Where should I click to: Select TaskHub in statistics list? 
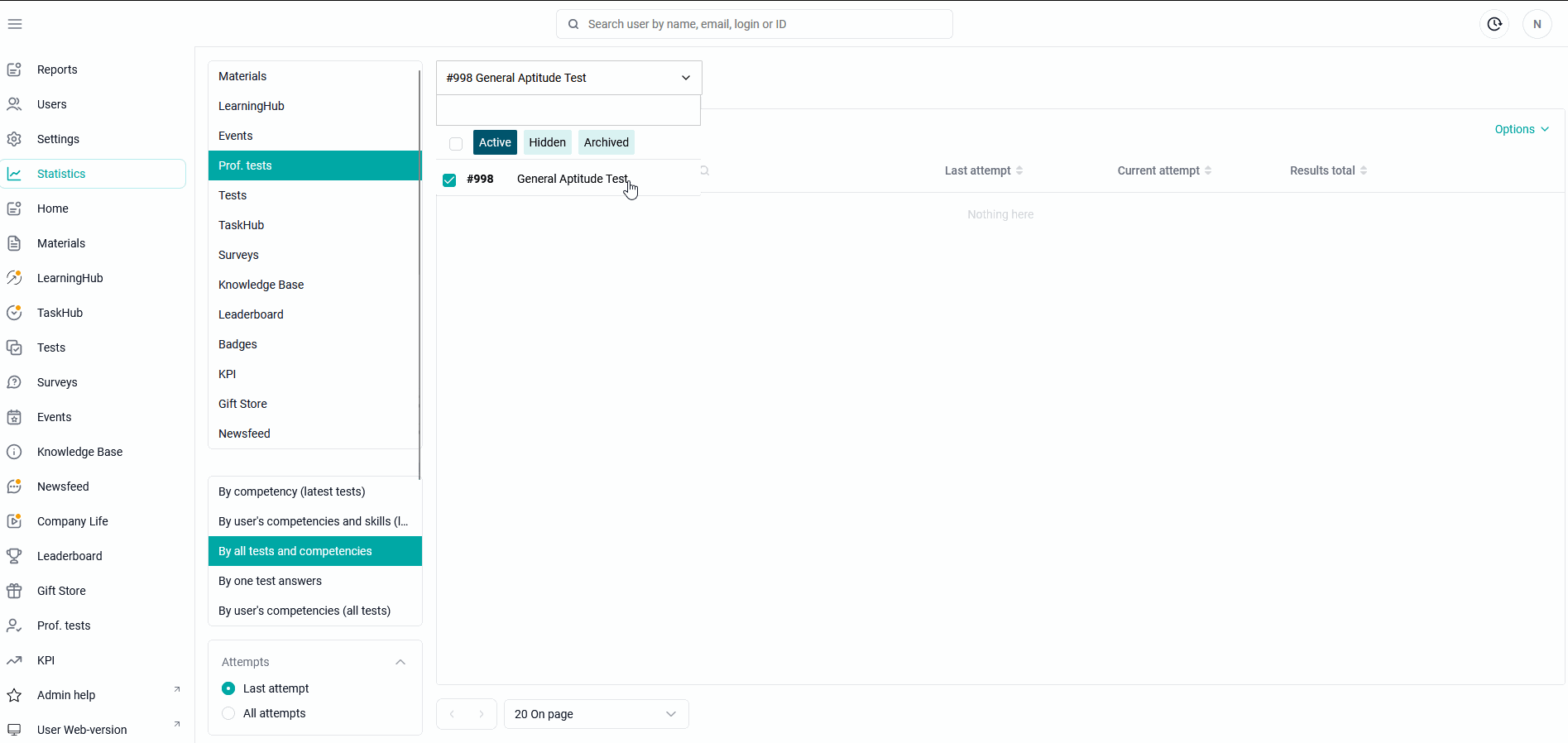(314, 225)
